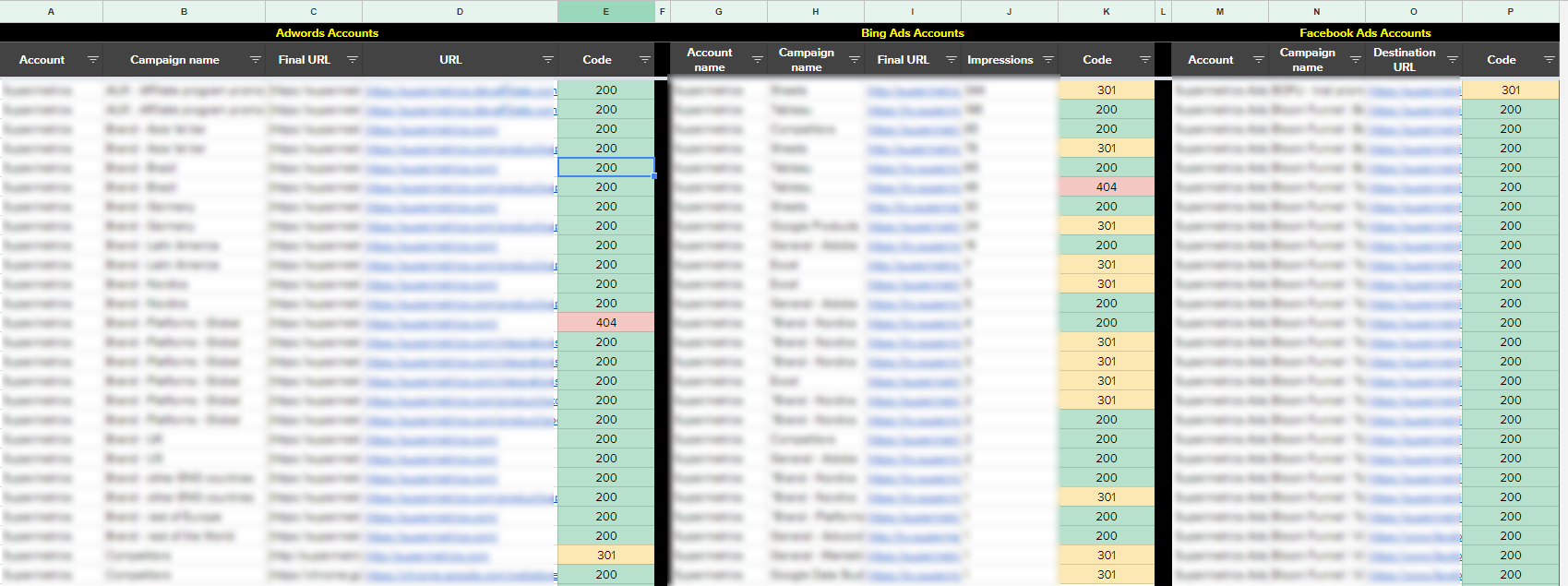
Task: Select the yellow 301 cell in column E
Action: pos(606,556)
